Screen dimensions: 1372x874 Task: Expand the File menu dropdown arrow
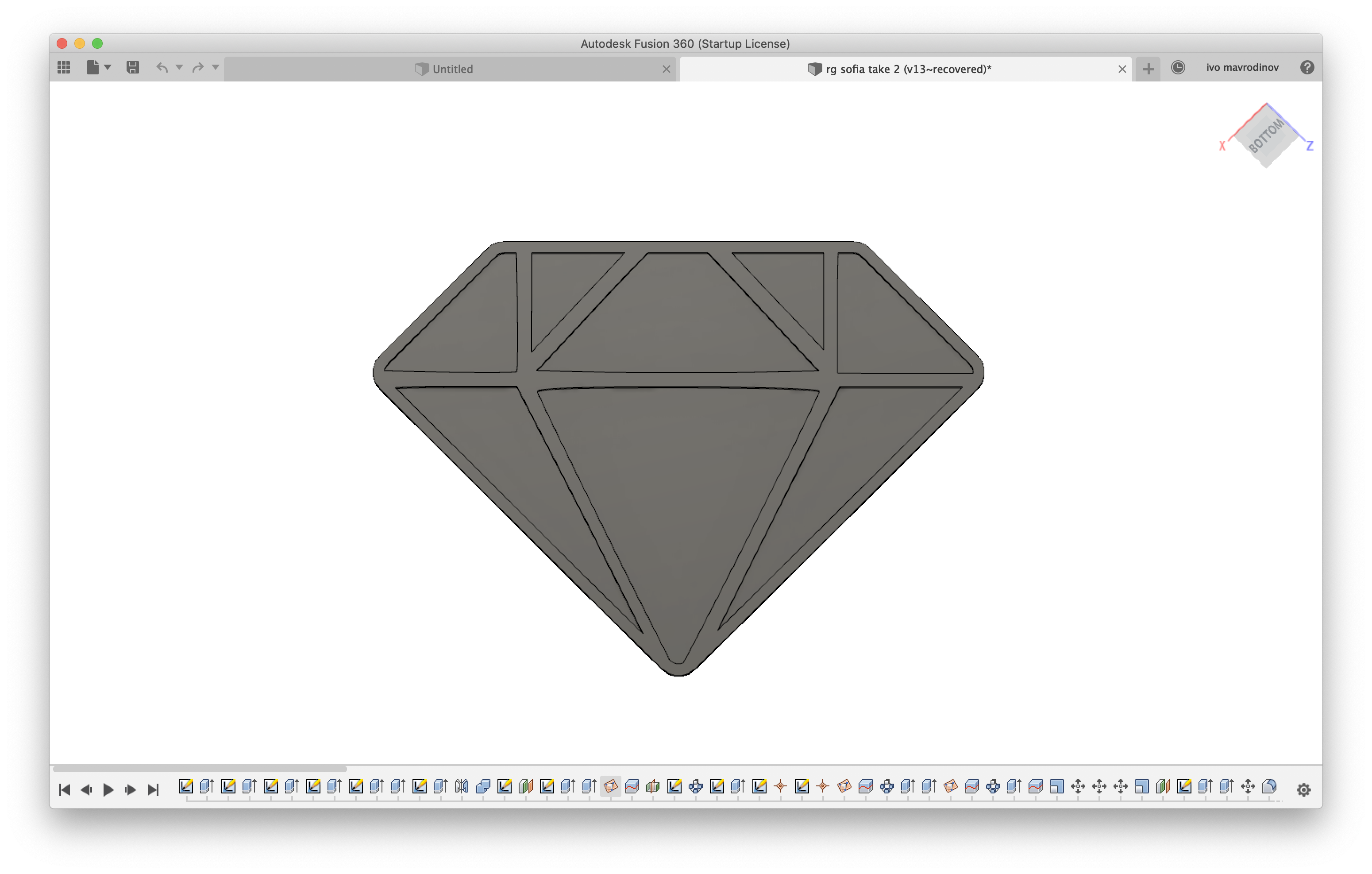[x=107, y=67]
